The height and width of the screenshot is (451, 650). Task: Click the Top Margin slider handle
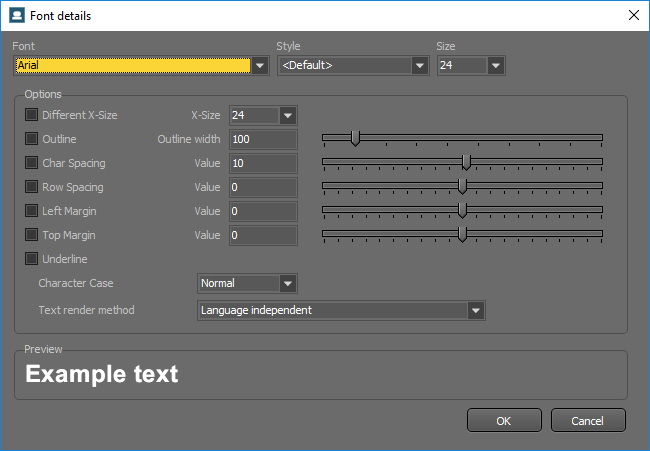[x=462, y=235]
